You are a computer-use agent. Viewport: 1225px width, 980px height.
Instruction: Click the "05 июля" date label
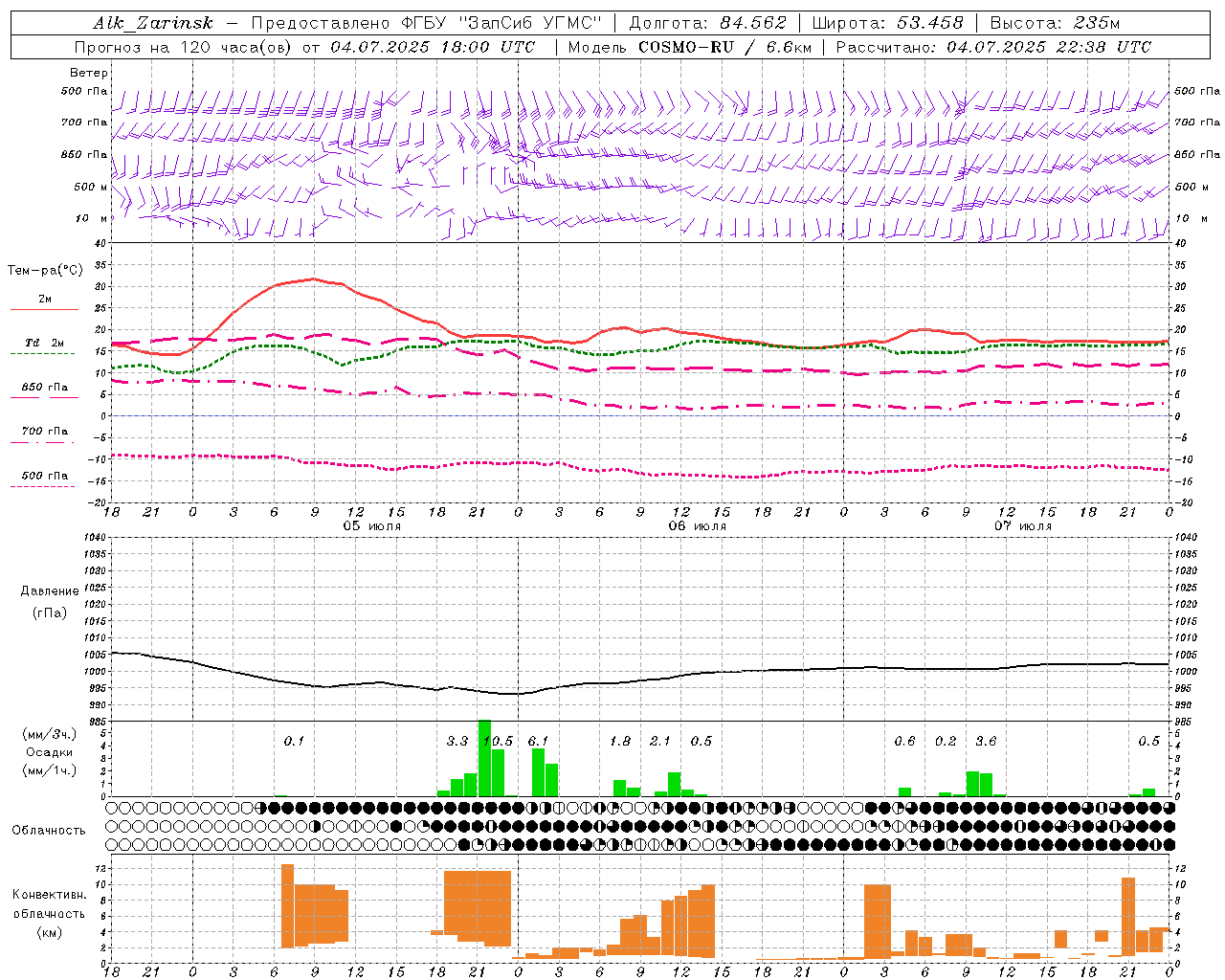(372, 526)
